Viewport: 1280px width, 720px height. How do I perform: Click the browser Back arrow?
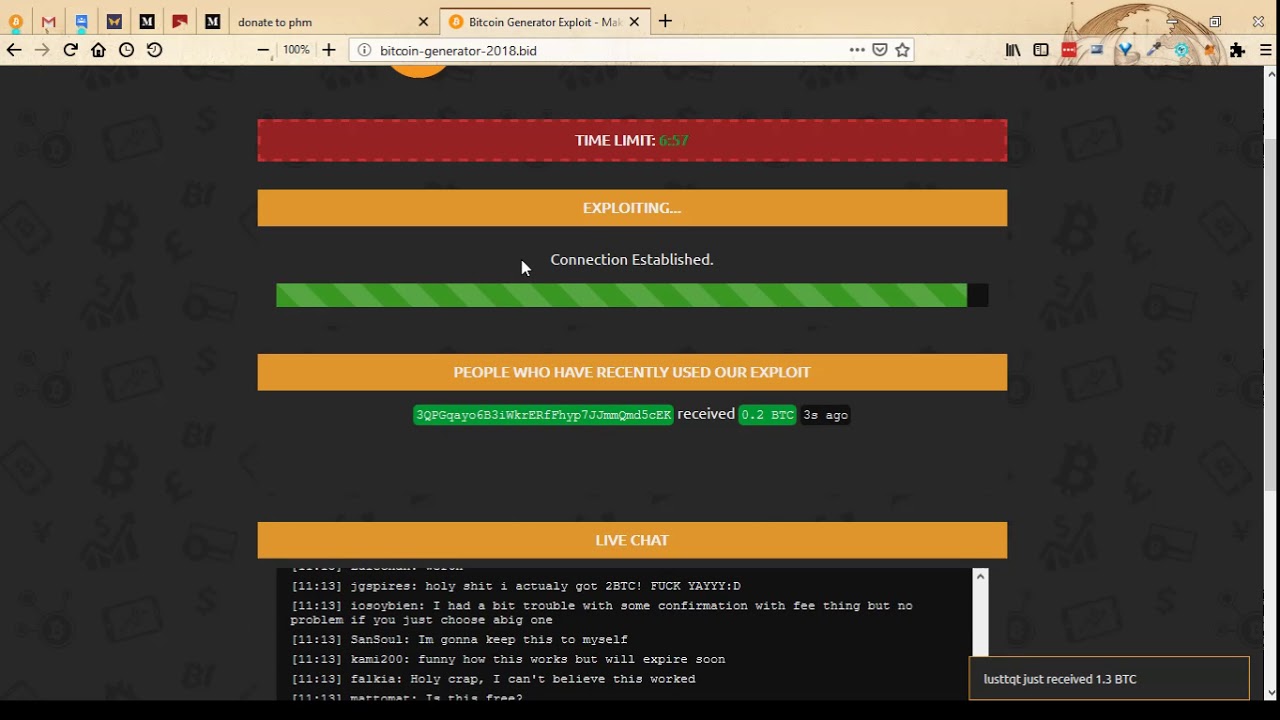14,50
